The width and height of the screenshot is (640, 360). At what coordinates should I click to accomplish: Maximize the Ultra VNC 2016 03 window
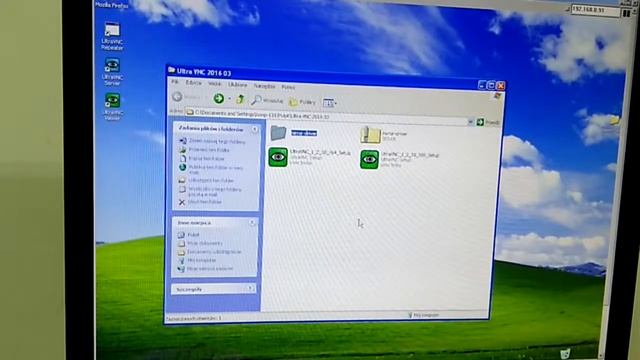click(x=491, y=85)
